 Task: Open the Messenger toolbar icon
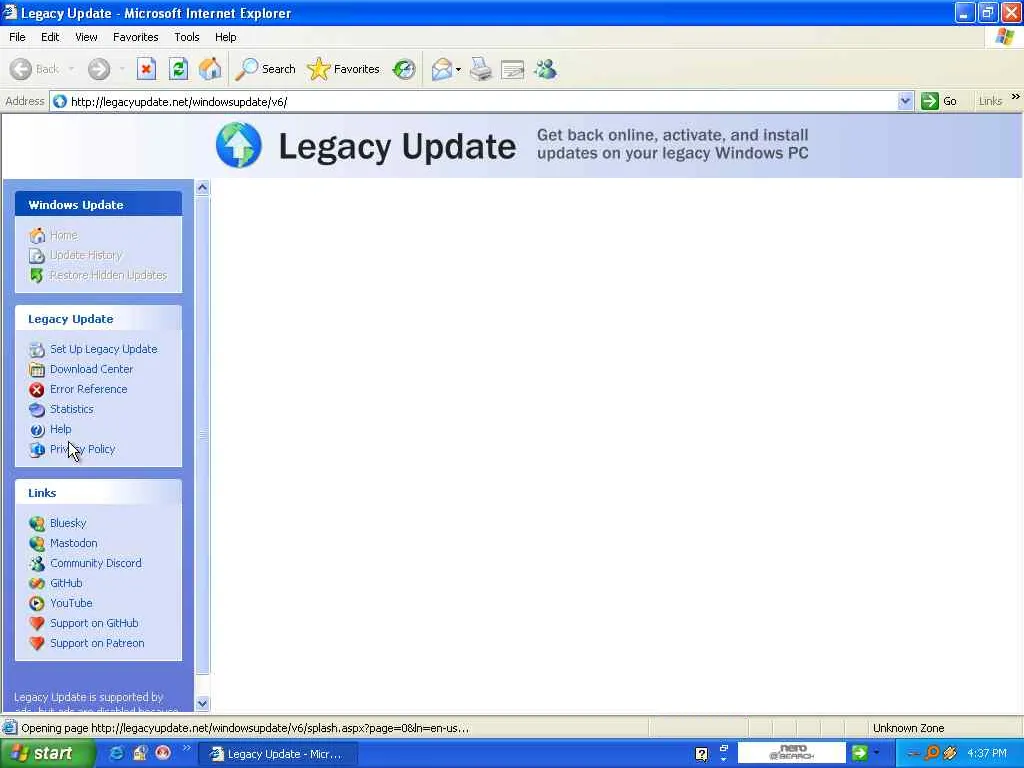(545, 69)
